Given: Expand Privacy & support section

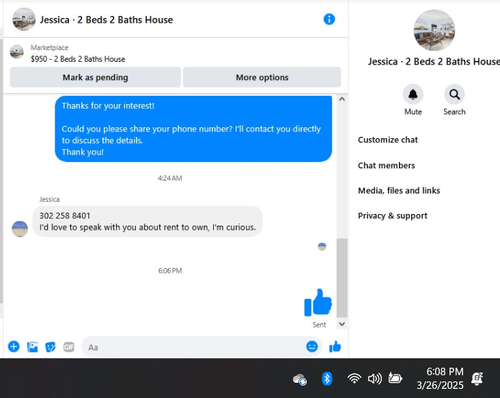Looking at the screenshot, I should point(392,216).
